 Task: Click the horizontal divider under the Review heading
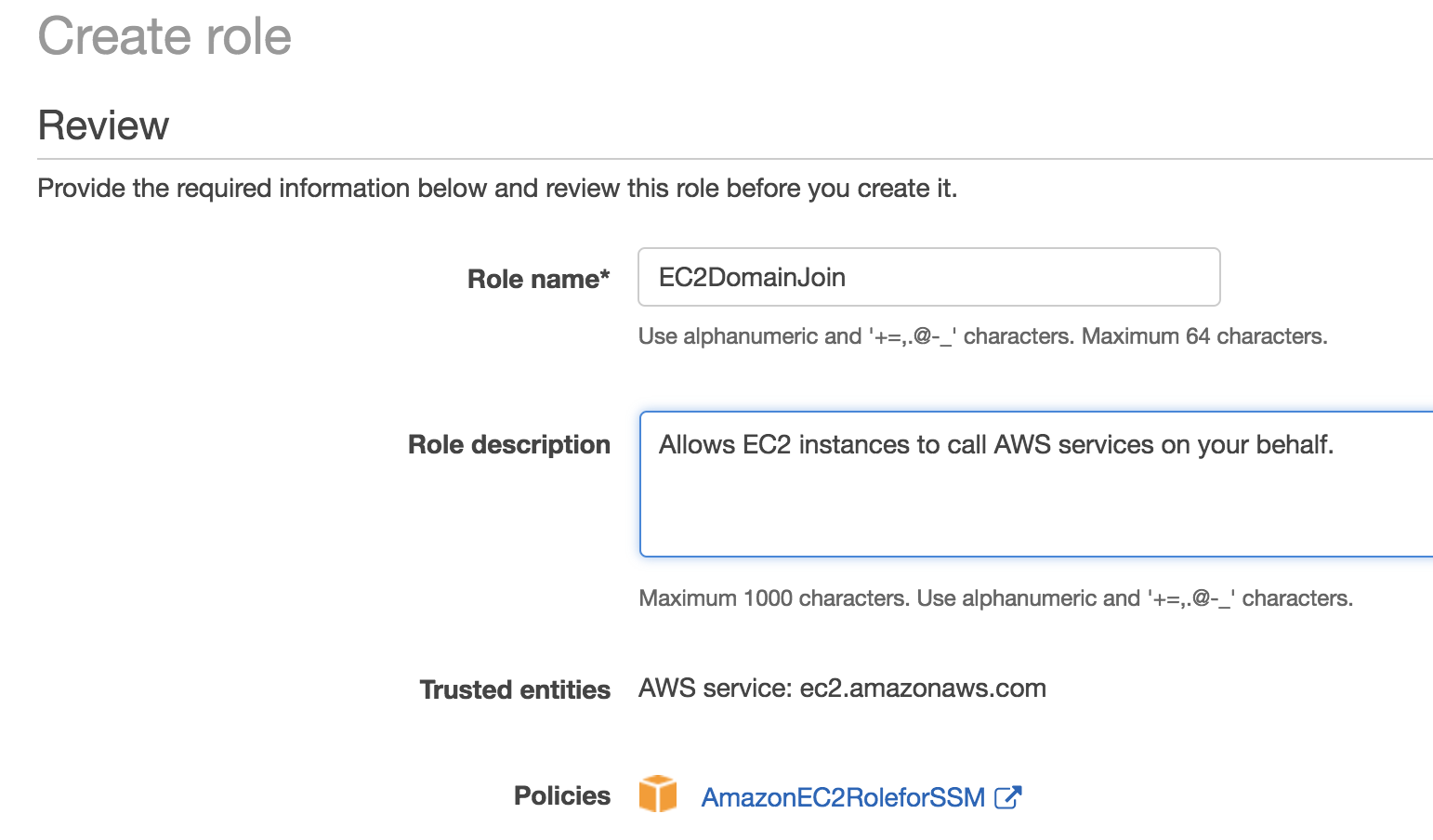pos(734,159)
